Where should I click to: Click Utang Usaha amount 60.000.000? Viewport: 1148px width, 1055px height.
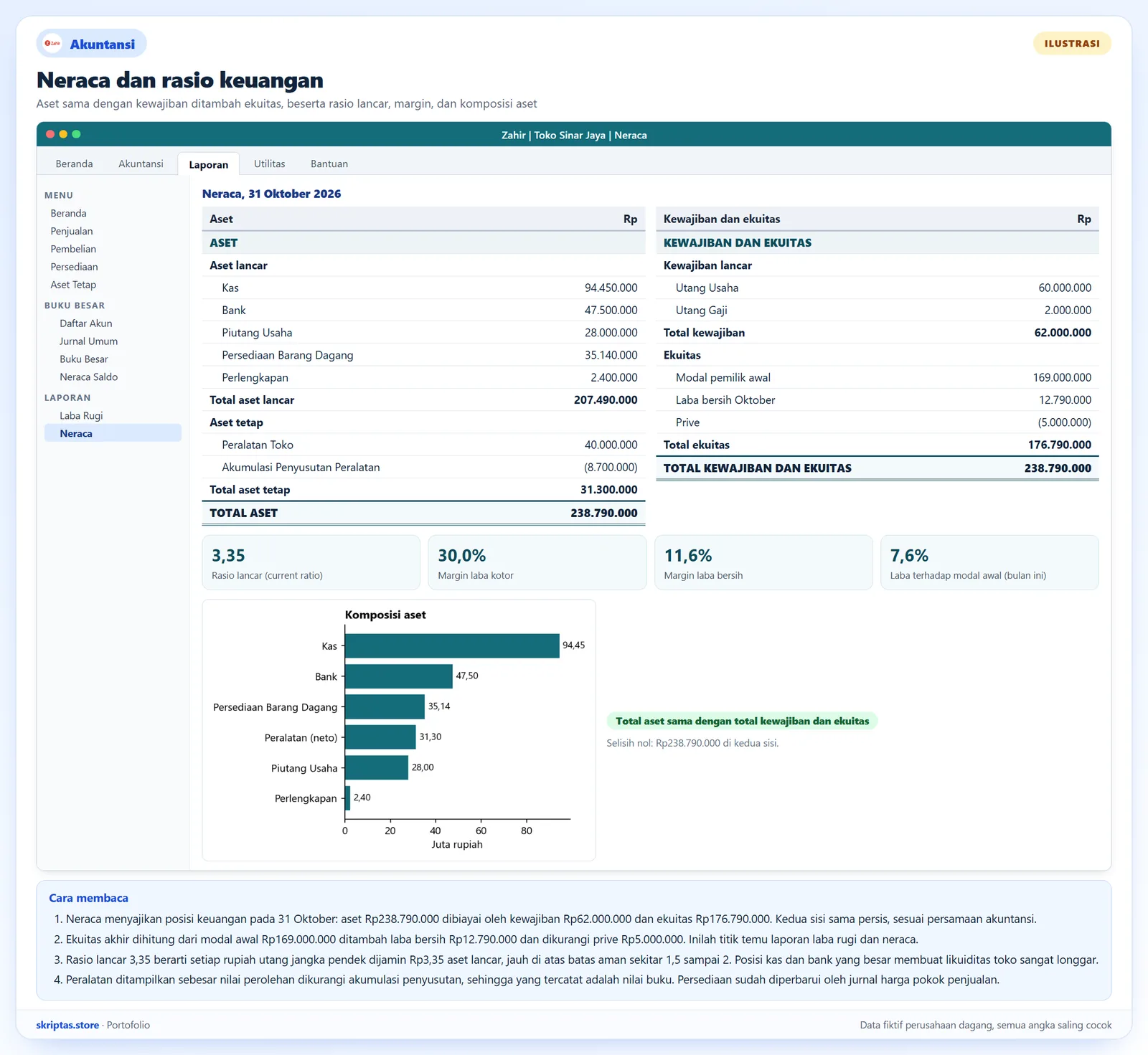pos(1065,288)
